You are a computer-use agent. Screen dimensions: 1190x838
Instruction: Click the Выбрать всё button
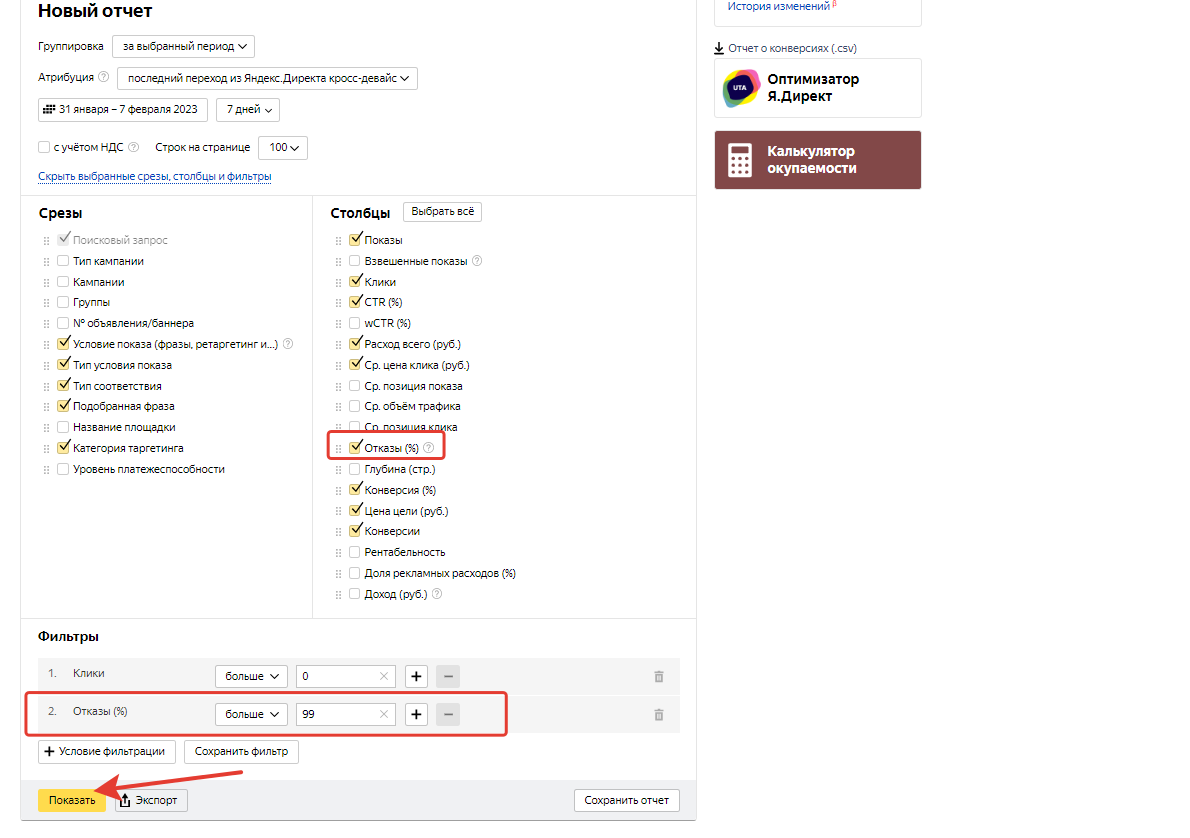(442, 212)
